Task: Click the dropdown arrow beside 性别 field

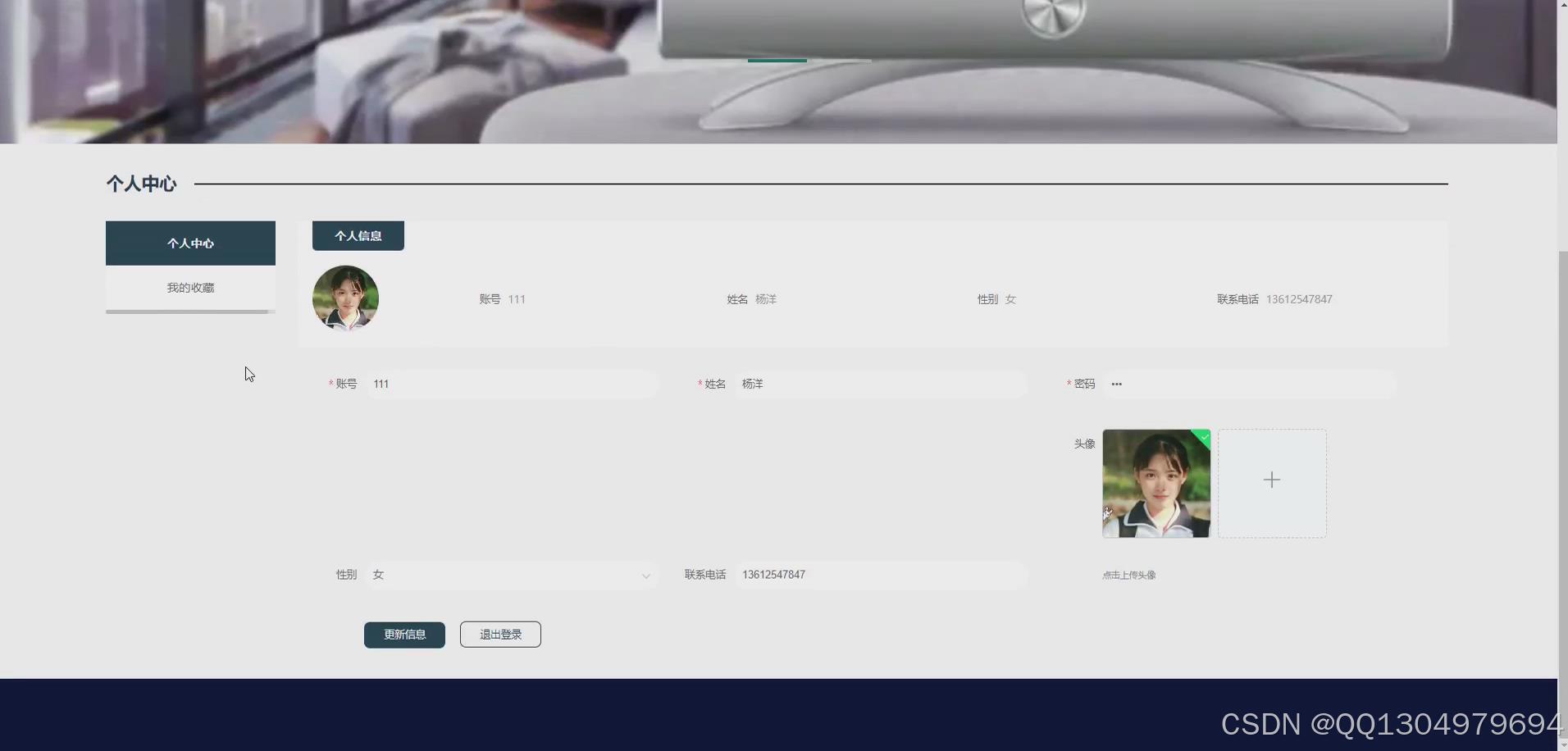Action: [646, 576]
